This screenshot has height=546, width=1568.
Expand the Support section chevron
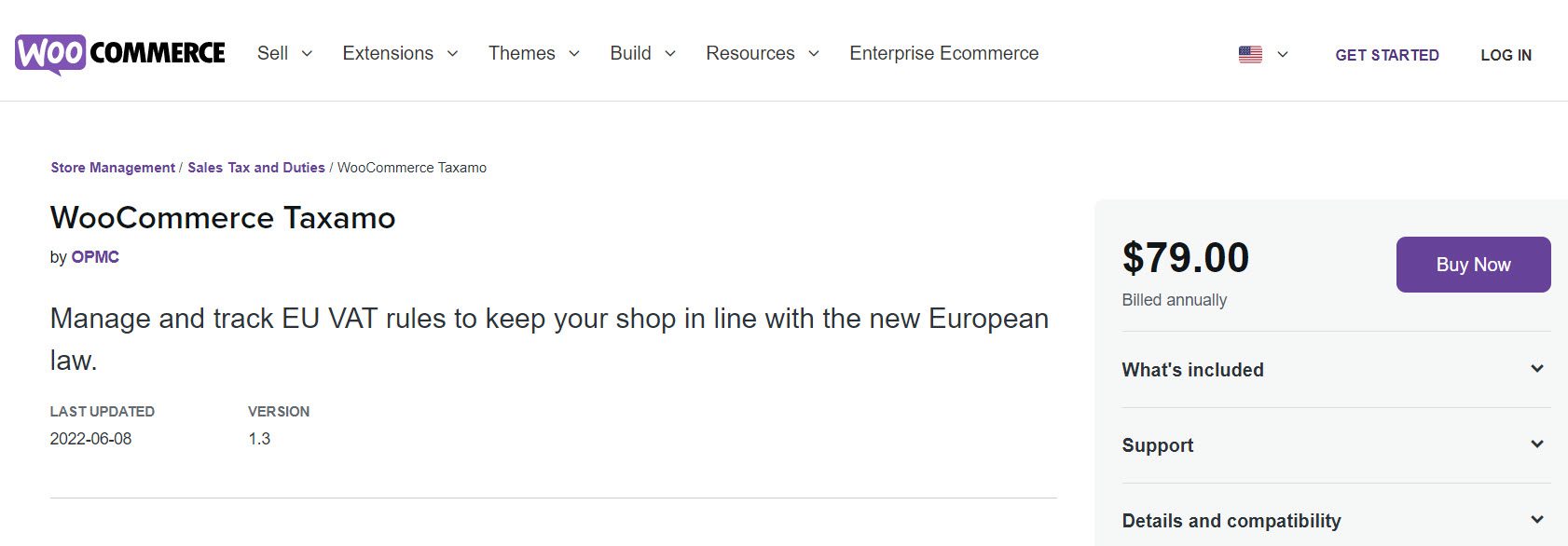pyautogui.click(x=1537, y=444)
